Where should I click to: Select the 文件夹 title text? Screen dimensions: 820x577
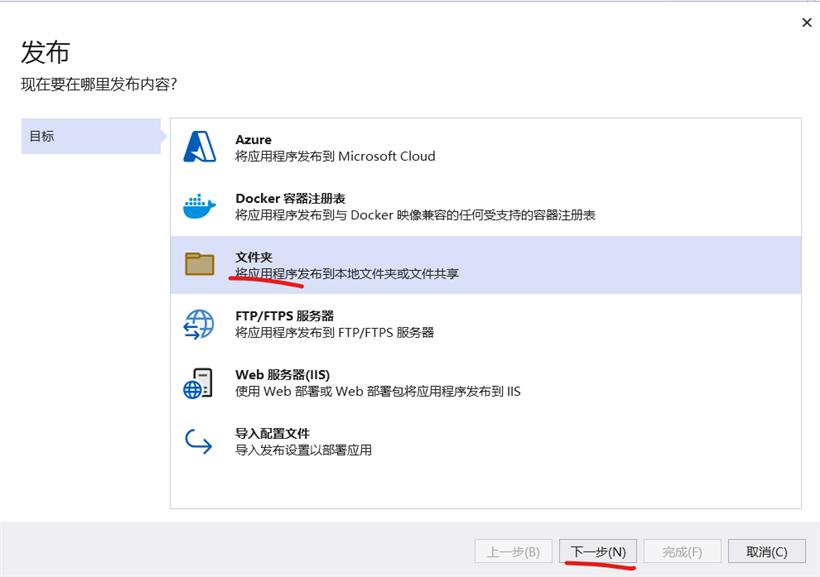tap(254, 257)
